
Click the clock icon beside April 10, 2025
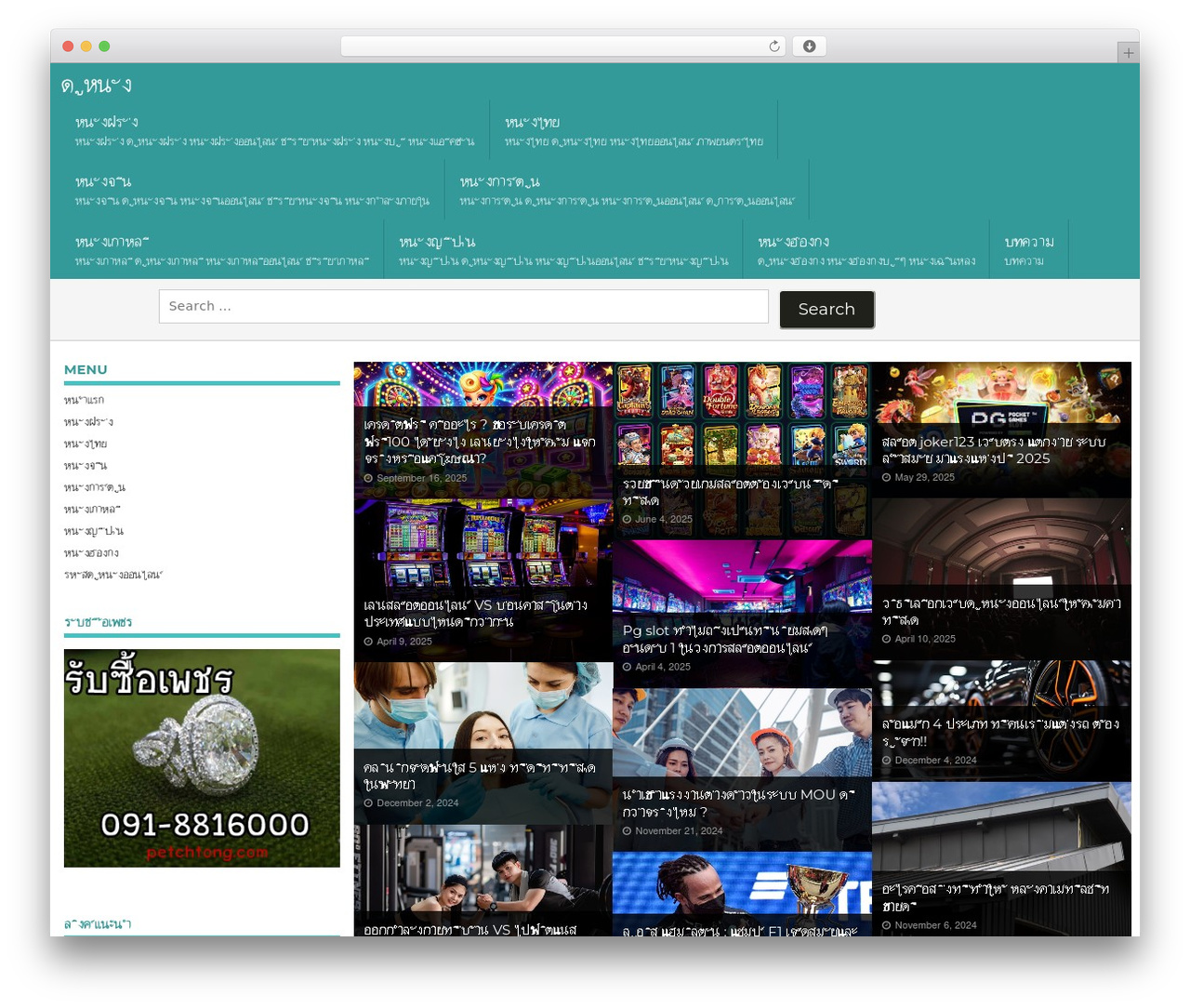[886, 639]
